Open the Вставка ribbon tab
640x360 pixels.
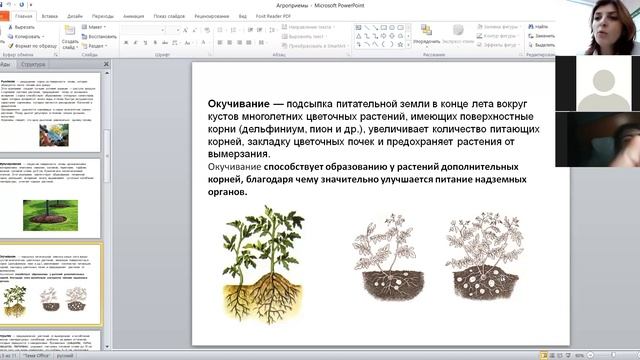pos(50,16)
